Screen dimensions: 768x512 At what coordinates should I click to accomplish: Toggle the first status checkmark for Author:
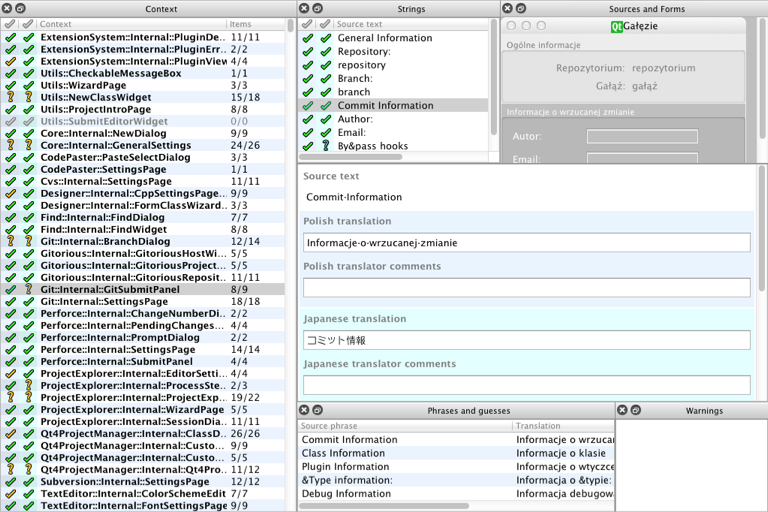[x=308, y=119]
